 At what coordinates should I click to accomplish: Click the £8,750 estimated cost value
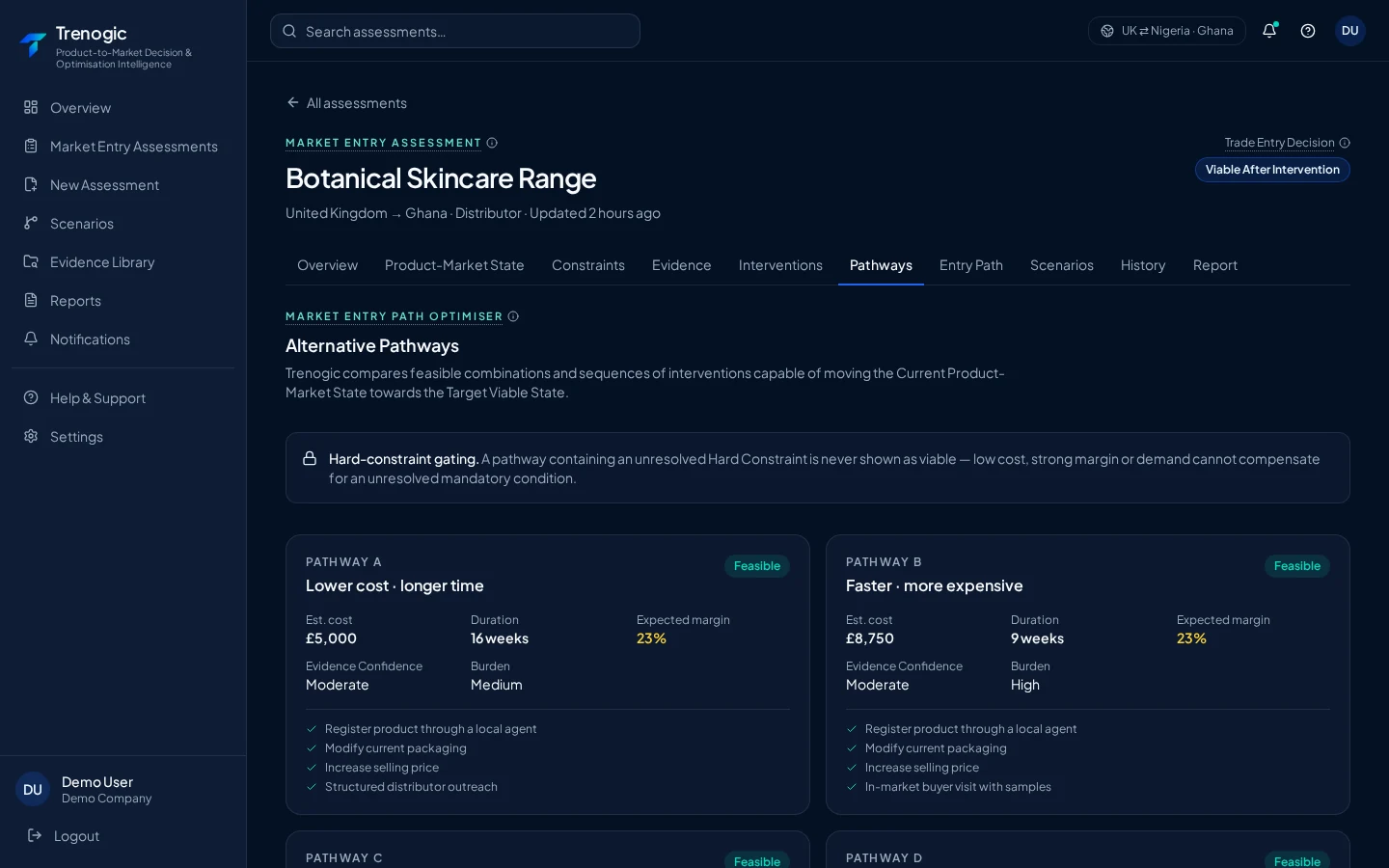click(x=870, y=638)
